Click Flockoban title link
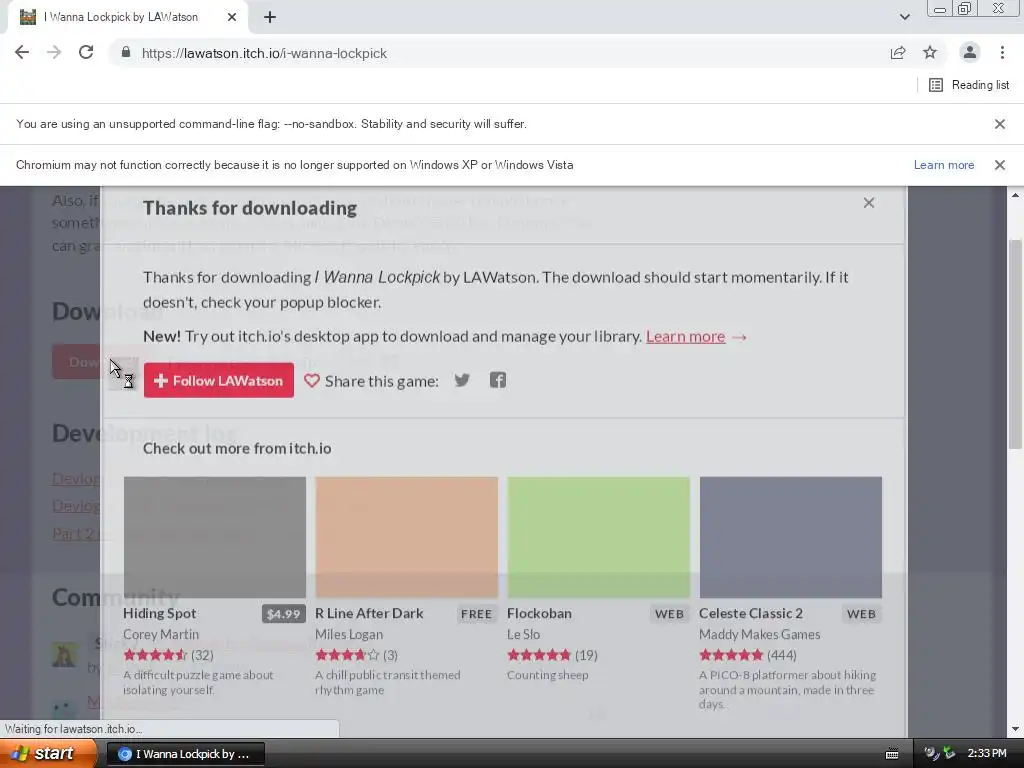This screenshot has height=768, width=1024. pos(539,613)
